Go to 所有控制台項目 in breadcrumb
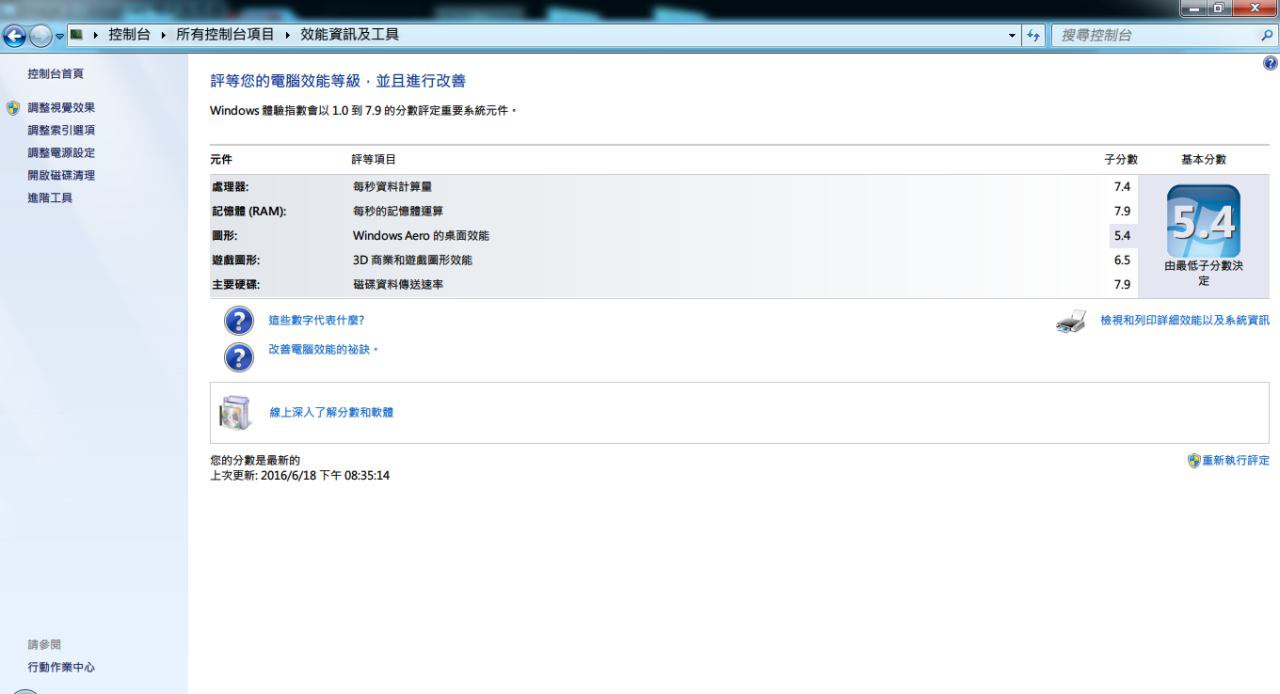 point(225,35)
